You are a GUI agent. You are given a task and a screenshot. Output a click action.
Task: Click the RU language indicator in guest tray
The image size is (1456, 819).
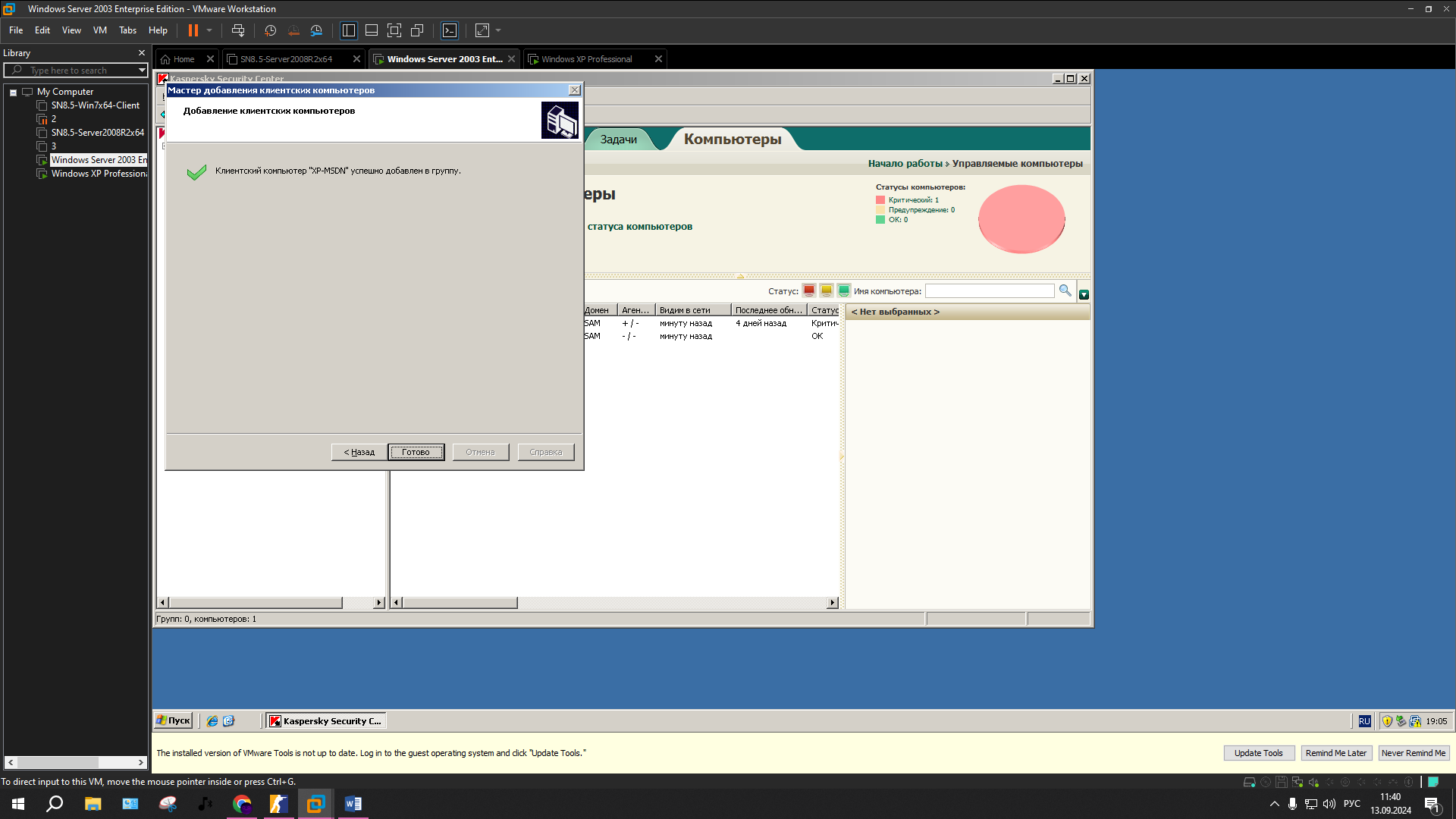(1364, 721)
